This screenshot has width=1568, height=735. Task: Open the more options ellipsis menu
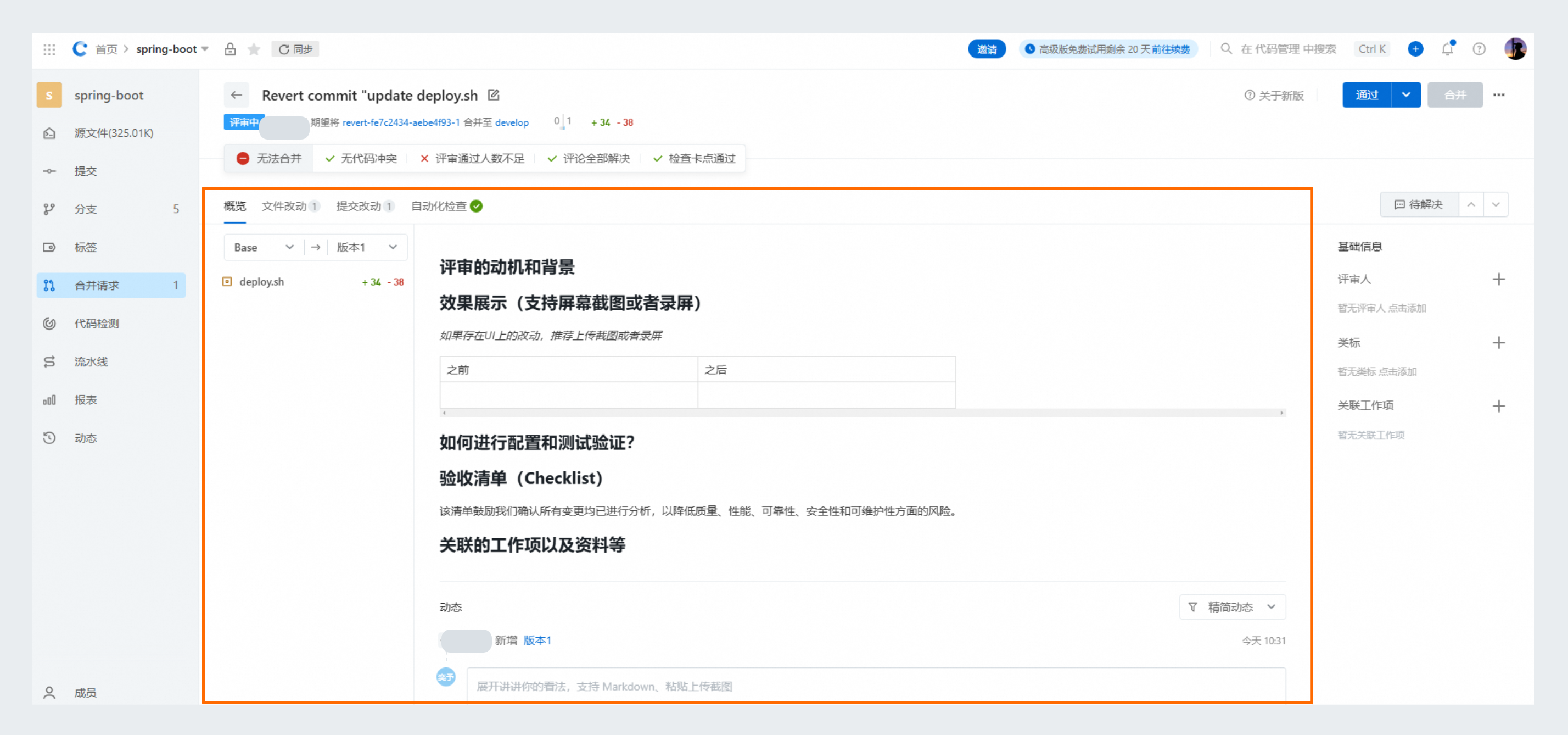click(1499, 95)
